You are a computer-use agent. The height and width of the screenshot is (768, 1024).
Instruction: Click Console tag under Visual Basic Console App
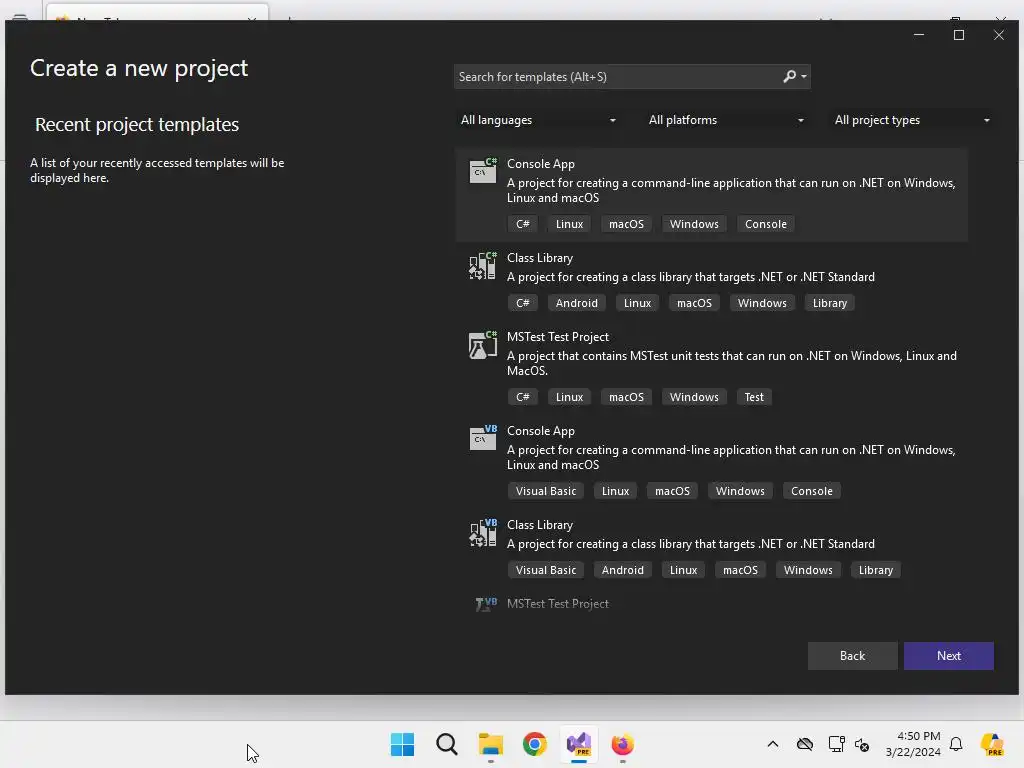point(811,491)
